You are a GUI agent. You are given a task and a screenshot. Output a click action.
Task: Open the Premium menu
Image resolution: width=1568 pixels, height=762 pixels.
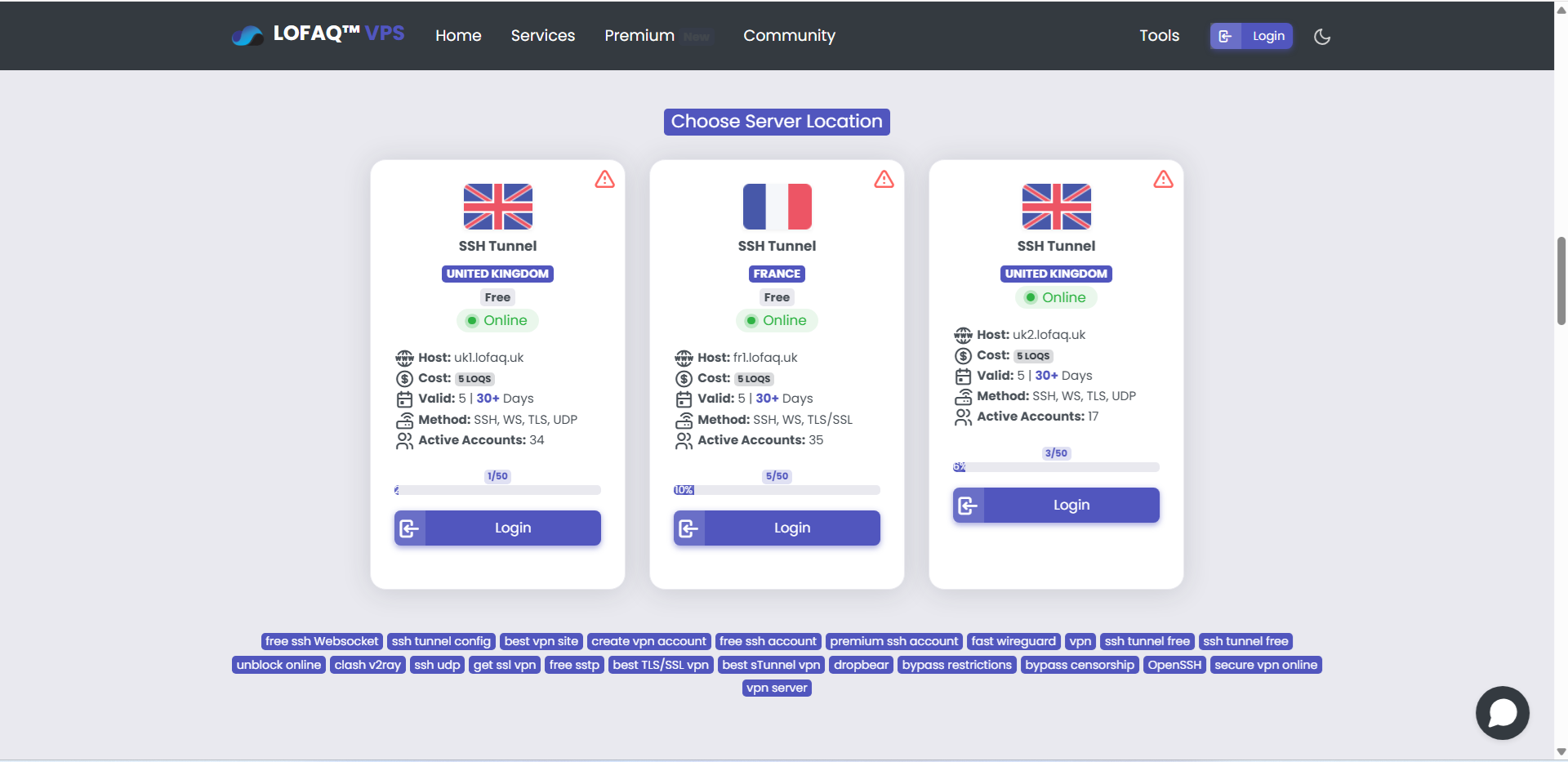tap(639, 35)
